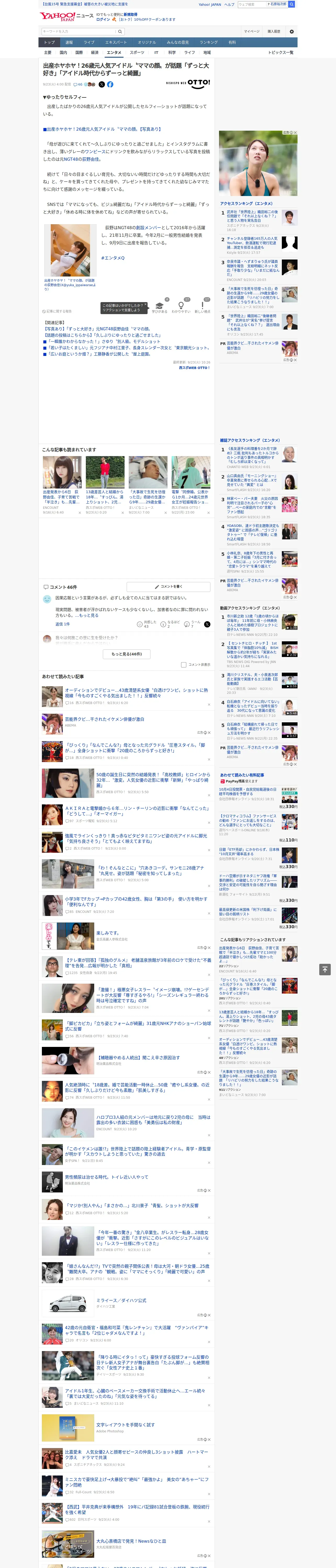Image resolution: width=336 pixels, height=1568 pixels.
Task: Open 出産発表から6日 recommended article thumbnail
Action: click(62, 472)
